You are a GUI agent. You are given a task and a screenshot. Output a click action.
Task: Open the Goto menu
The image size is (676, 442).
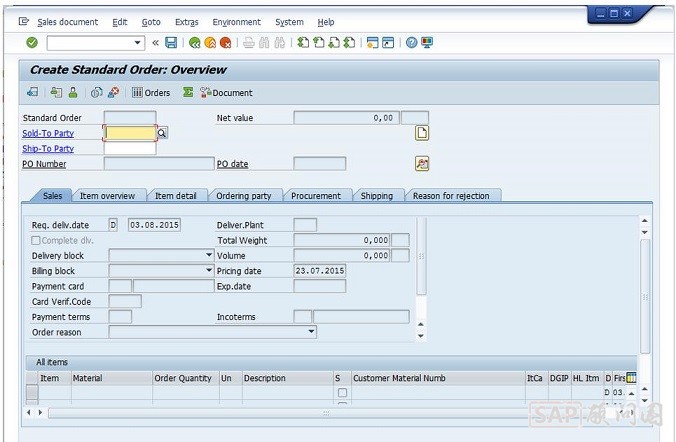151,22
